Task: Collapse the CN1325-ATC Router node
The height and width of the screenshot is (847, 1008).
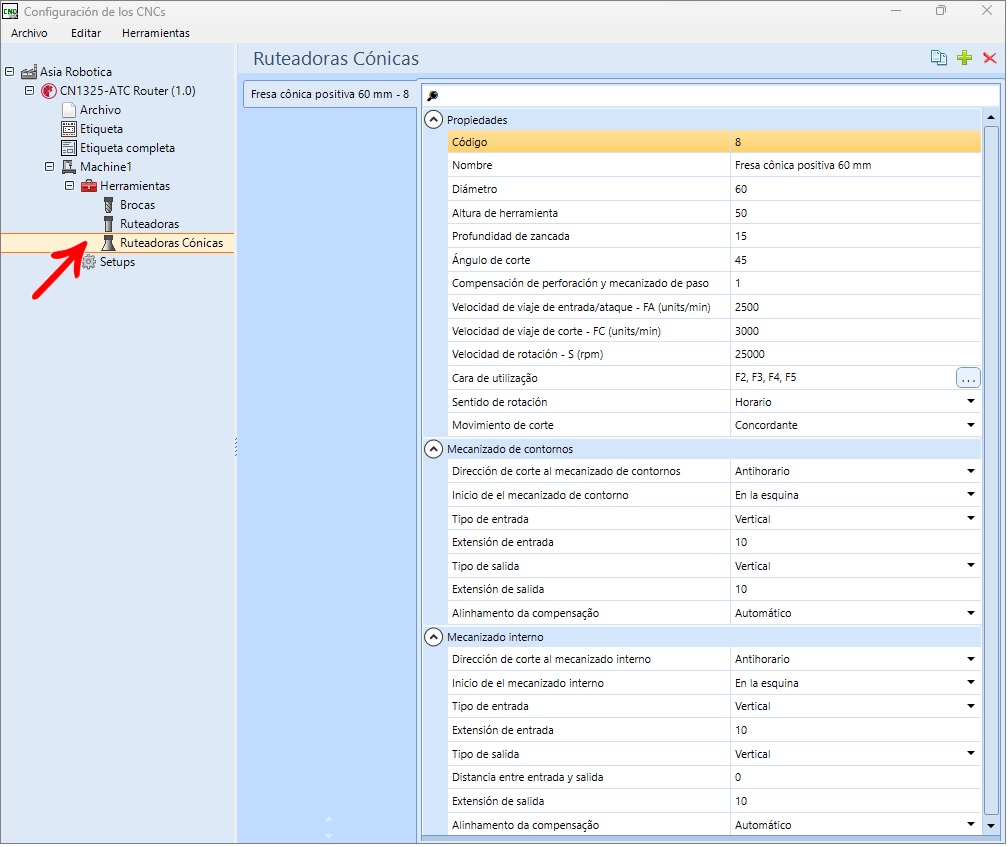Action: tap(30, 91)
